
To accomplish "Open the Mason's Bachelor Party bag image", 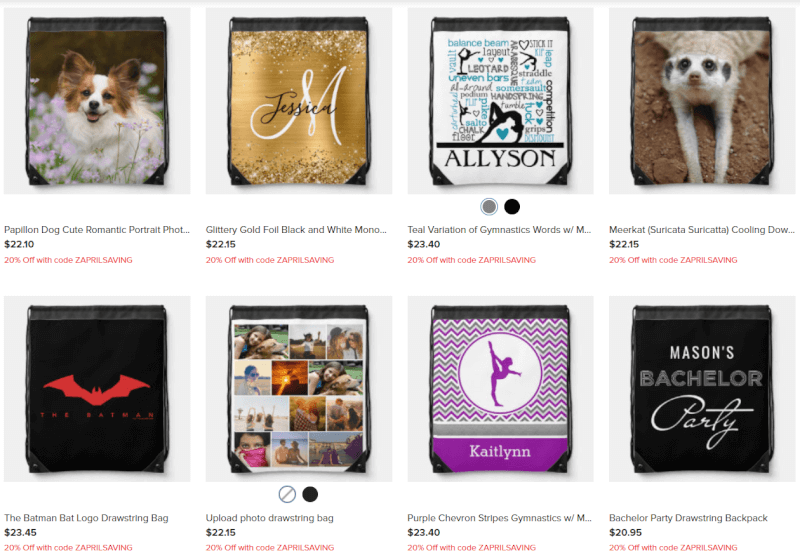I will tap(702, 389).
